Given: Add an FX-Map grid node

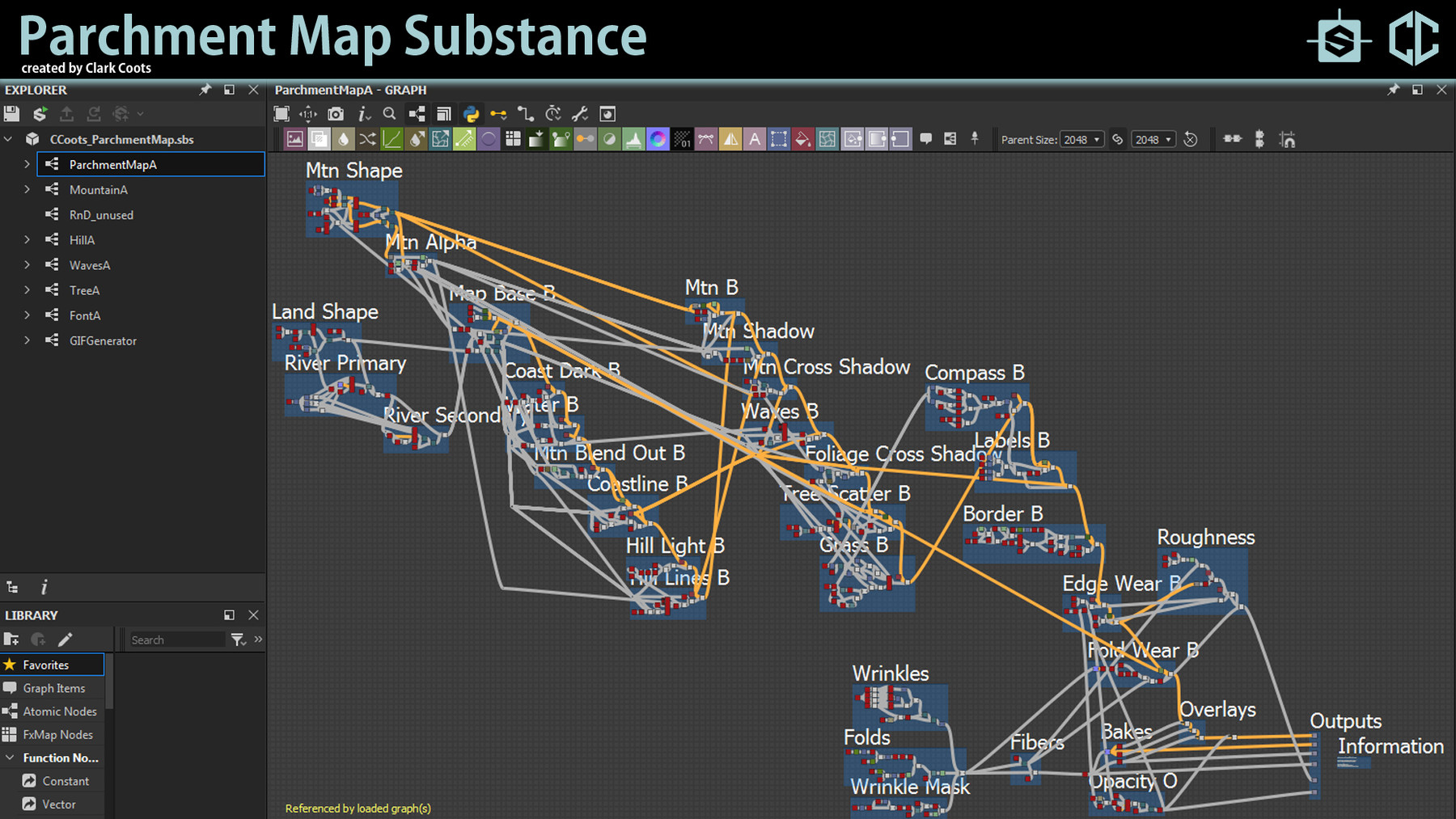Looking at the screenshot, I should 513,139.
